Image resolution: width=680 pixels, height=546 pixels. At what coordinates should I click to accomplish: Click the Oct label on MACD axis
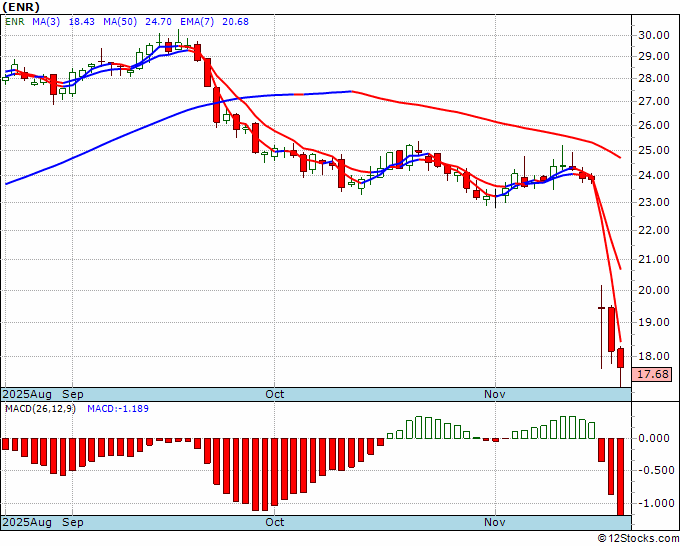(x=275, y=522)
